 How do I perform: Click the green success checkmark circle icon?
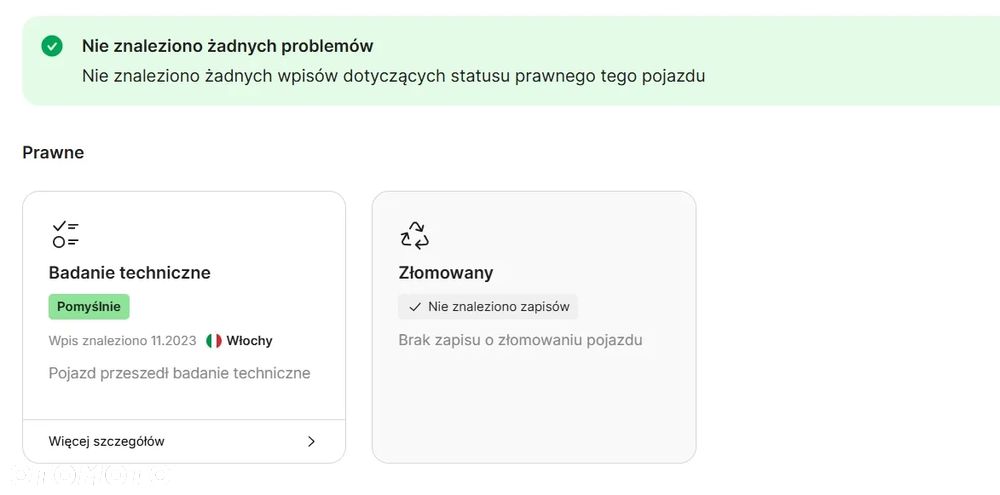pyautogui.click(x=52, y=46)
